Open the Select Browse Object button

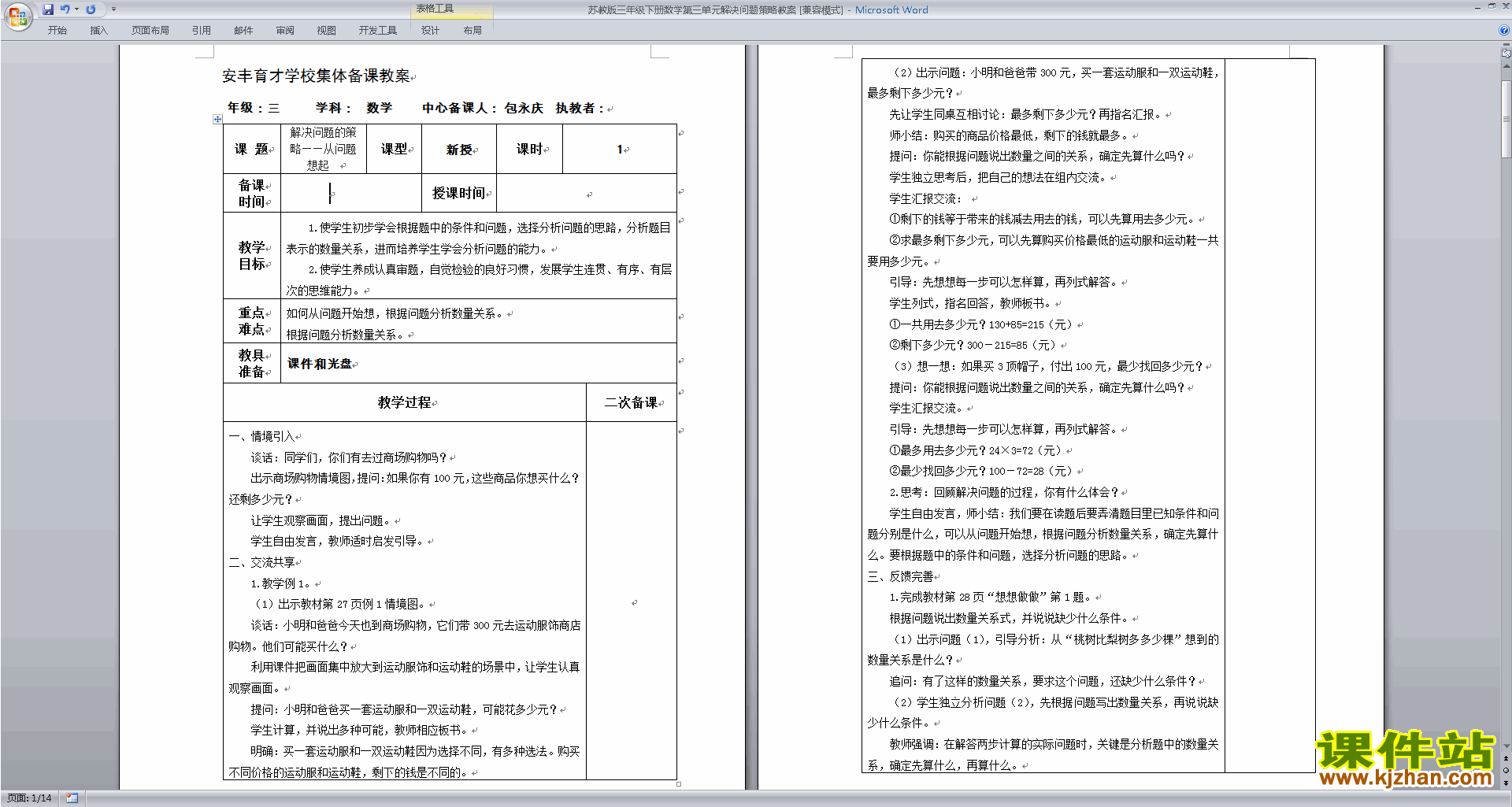click(1506, 770)
